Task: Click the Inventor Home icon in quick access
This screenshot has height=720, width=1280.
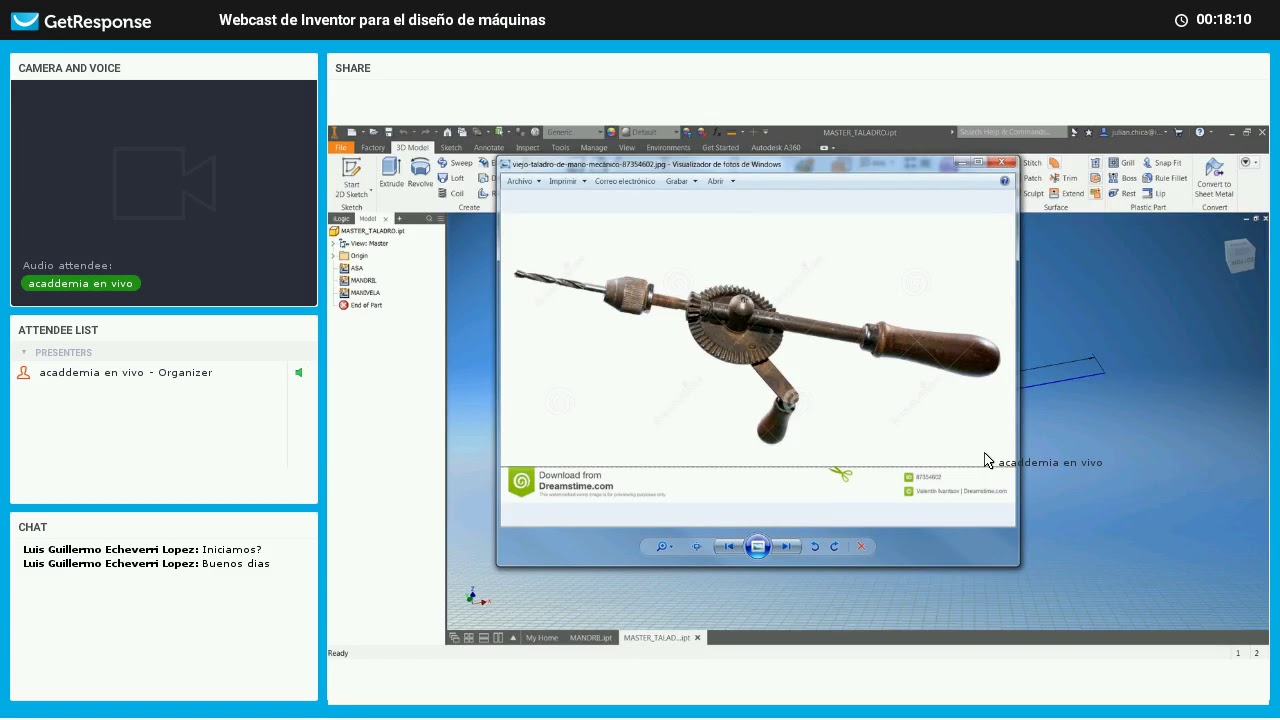Action: pyautogui.click(x=447, y=132)
